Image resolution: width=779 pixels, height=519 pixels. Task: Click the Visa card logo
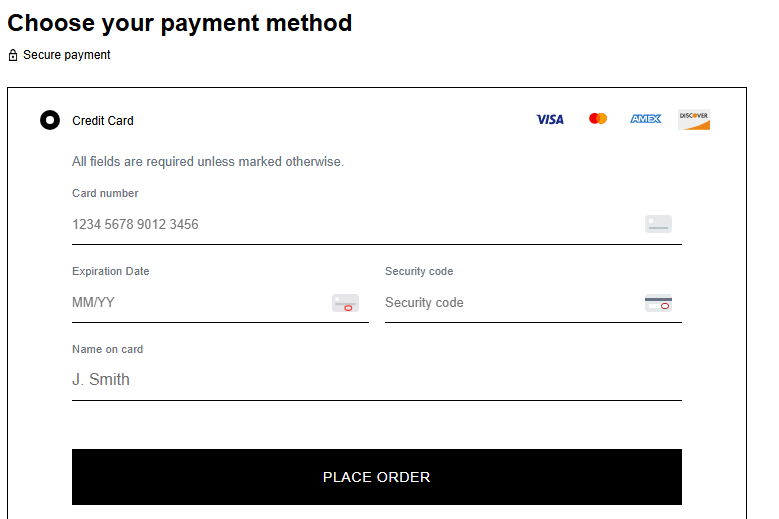[550, 120]
